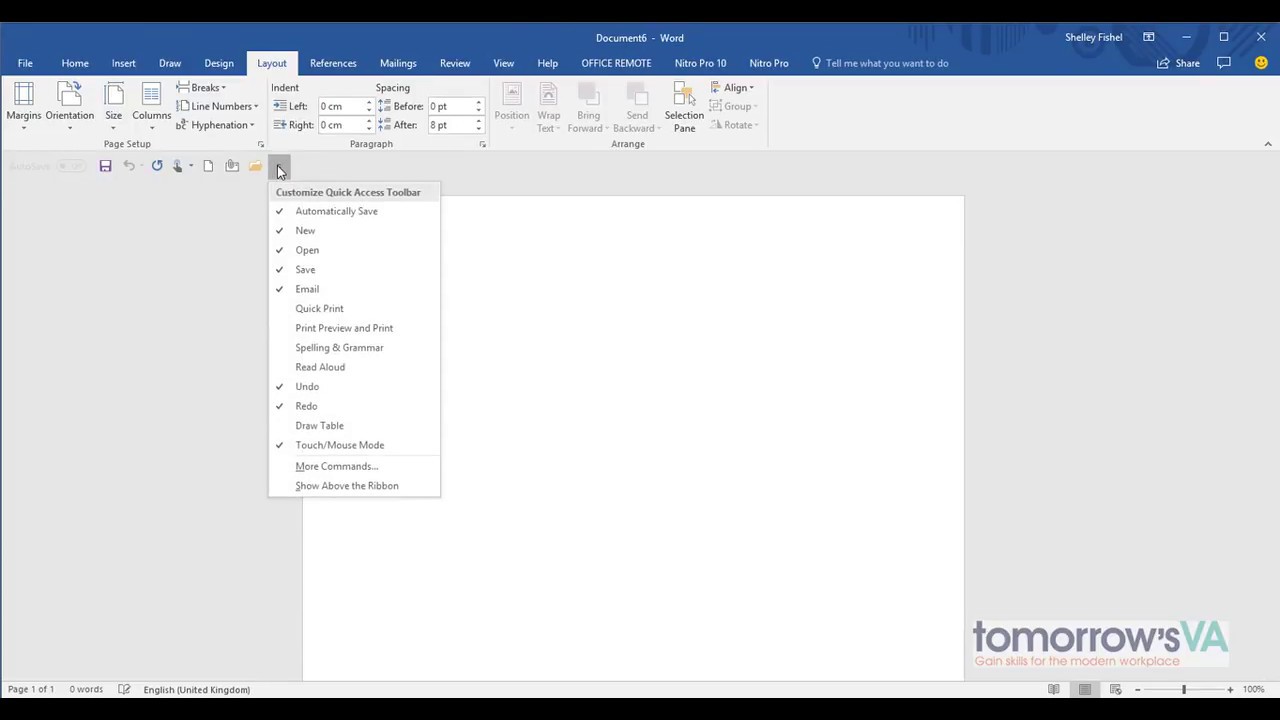Check Quick Print in the customize menu
The image size is (1280, 720).
click(354, 309)
